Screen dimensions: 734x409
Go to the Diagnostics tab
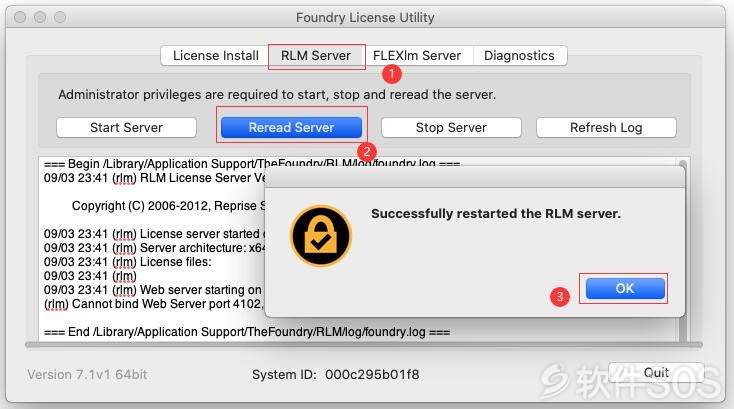[x=519, y=56]
